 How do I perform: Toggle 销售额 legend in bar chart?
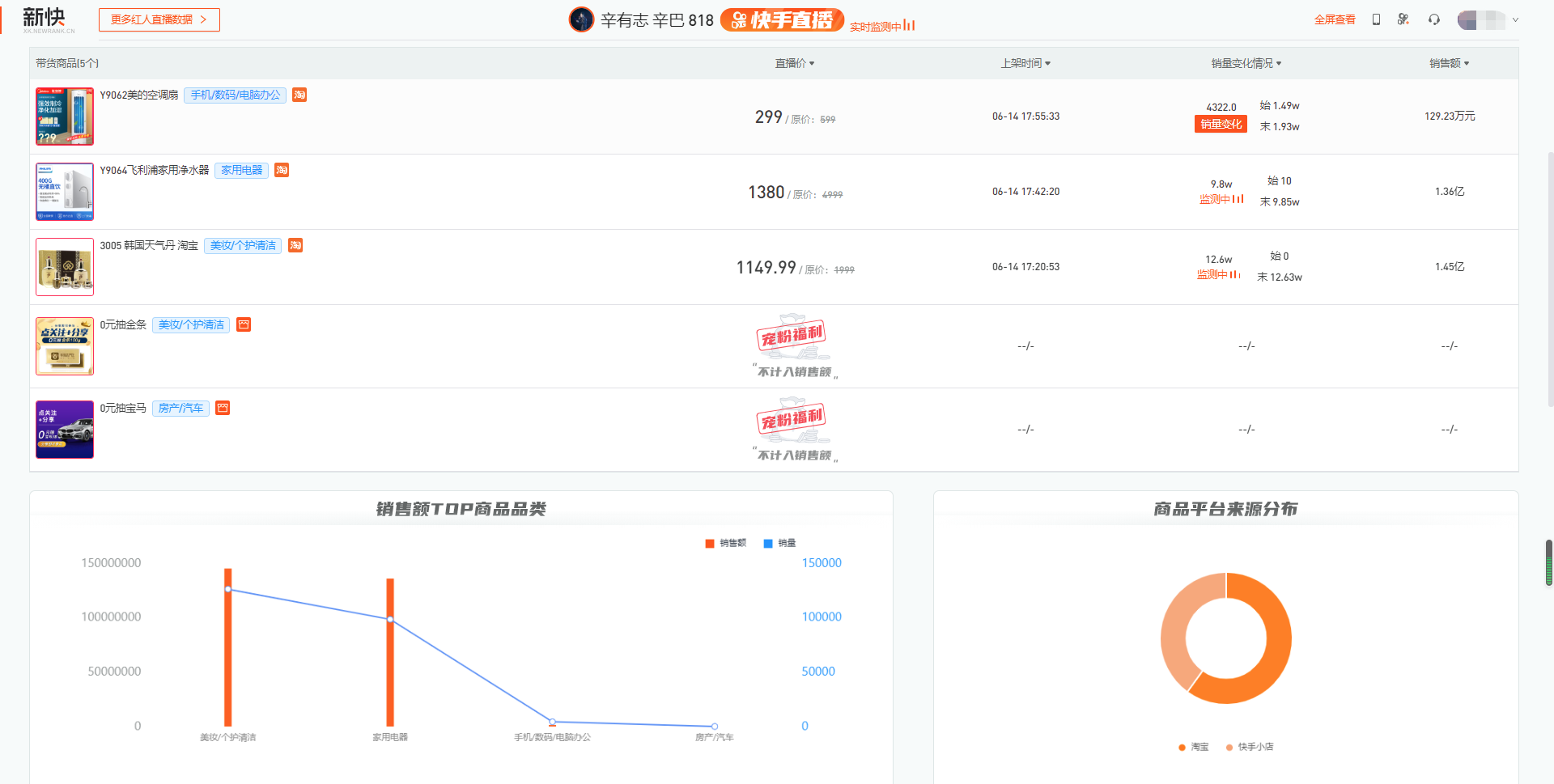(x=726, y=543)
